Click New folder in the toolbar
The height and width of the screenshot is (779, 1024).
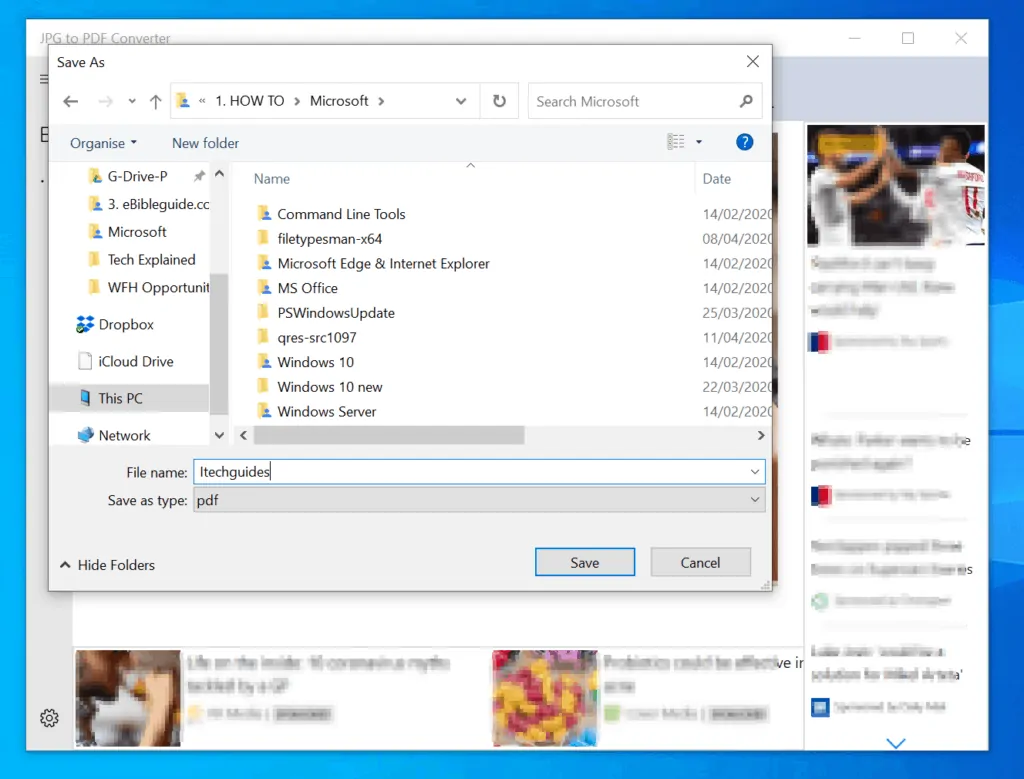pos(205,143)
